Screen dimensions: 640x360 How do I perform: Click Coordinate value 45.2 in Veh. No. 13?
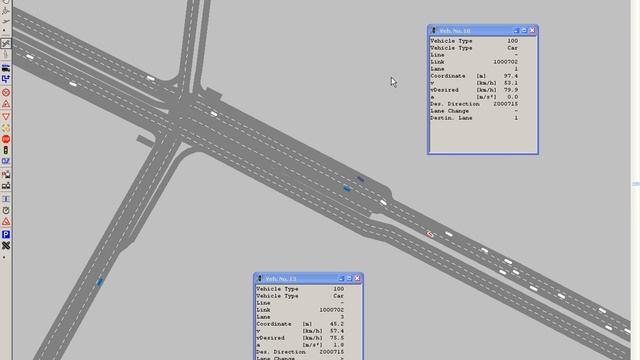tap(337, 324)
